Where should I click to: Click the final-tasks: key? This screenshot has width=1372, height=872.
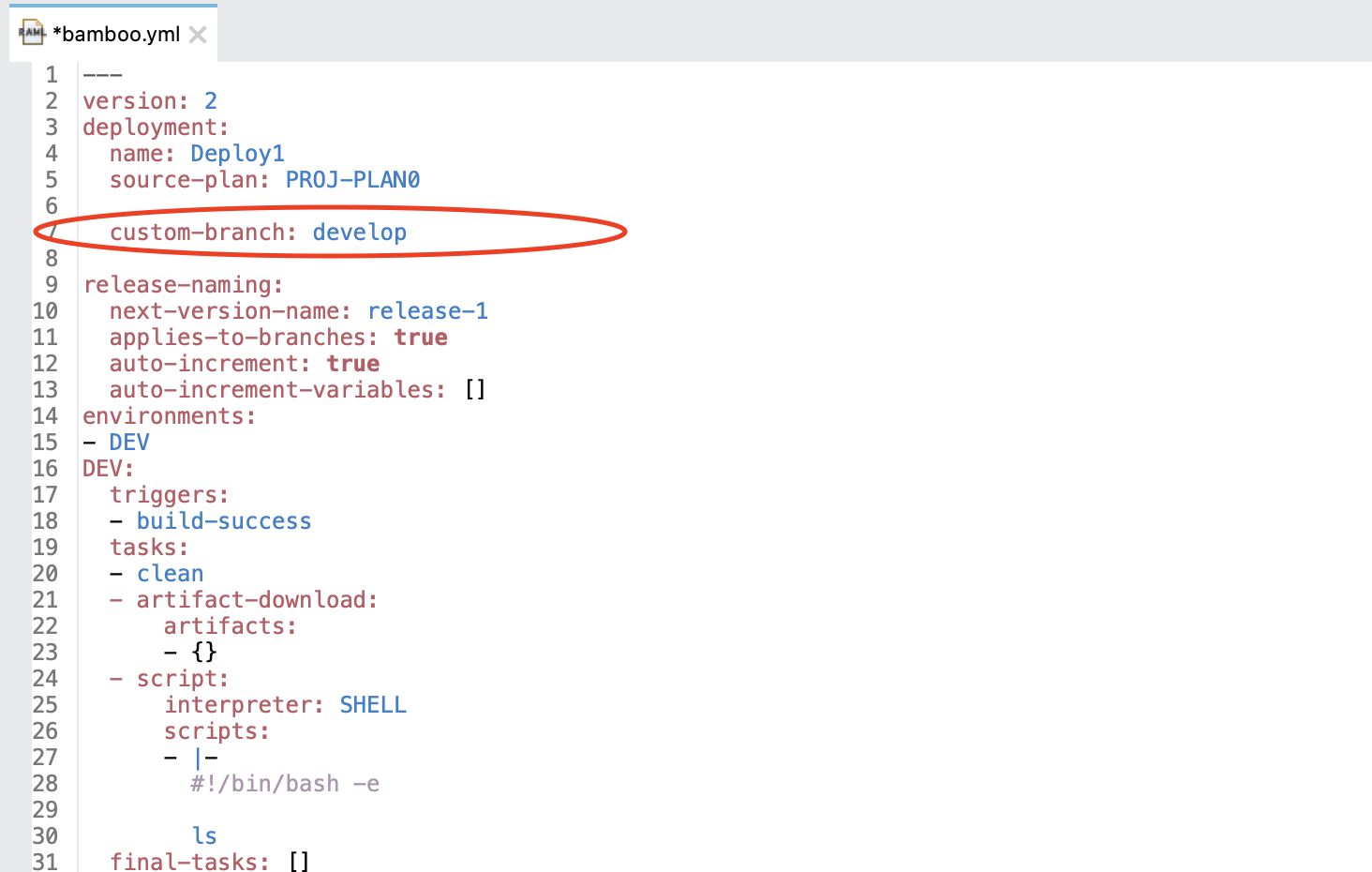coord(190,861)
